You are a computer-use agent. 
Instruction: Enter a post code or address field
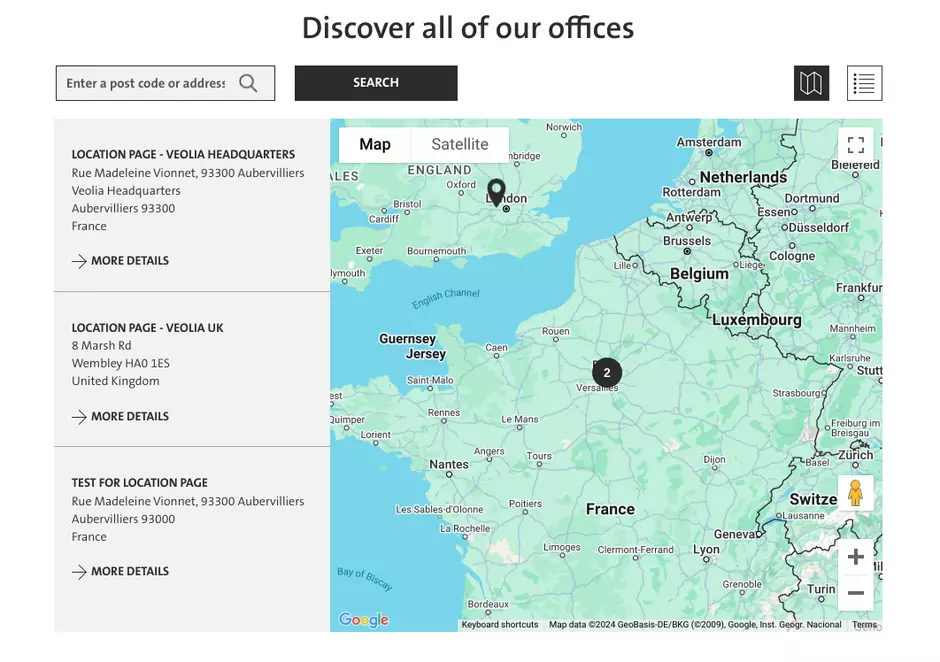tap(146, 83)
